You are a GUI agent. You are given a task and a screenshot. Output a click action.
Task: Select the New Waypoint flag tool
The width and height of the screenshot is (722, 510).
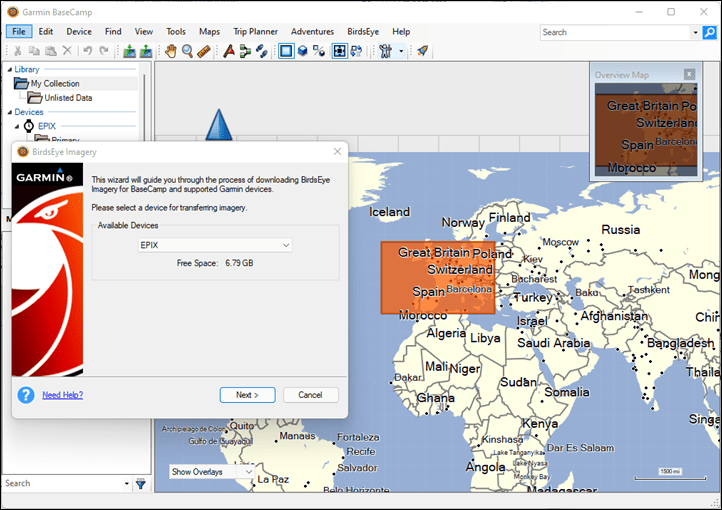229,51
